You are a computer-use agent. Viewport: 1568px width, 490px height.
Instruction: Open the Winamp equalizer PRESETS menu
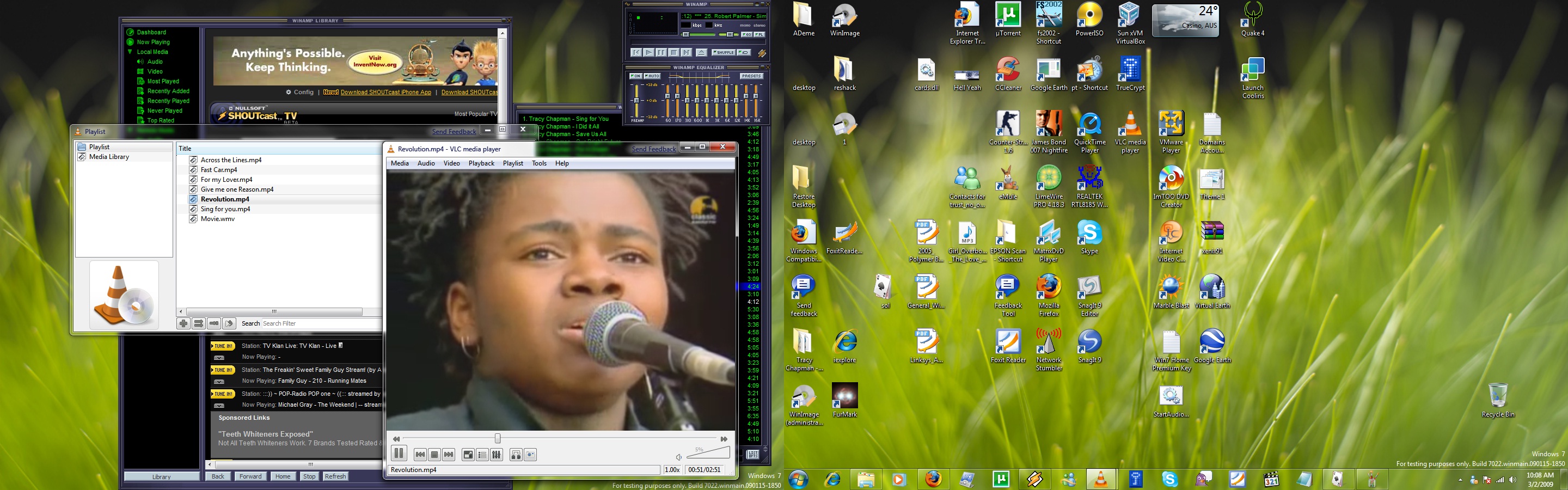[751, 76]
